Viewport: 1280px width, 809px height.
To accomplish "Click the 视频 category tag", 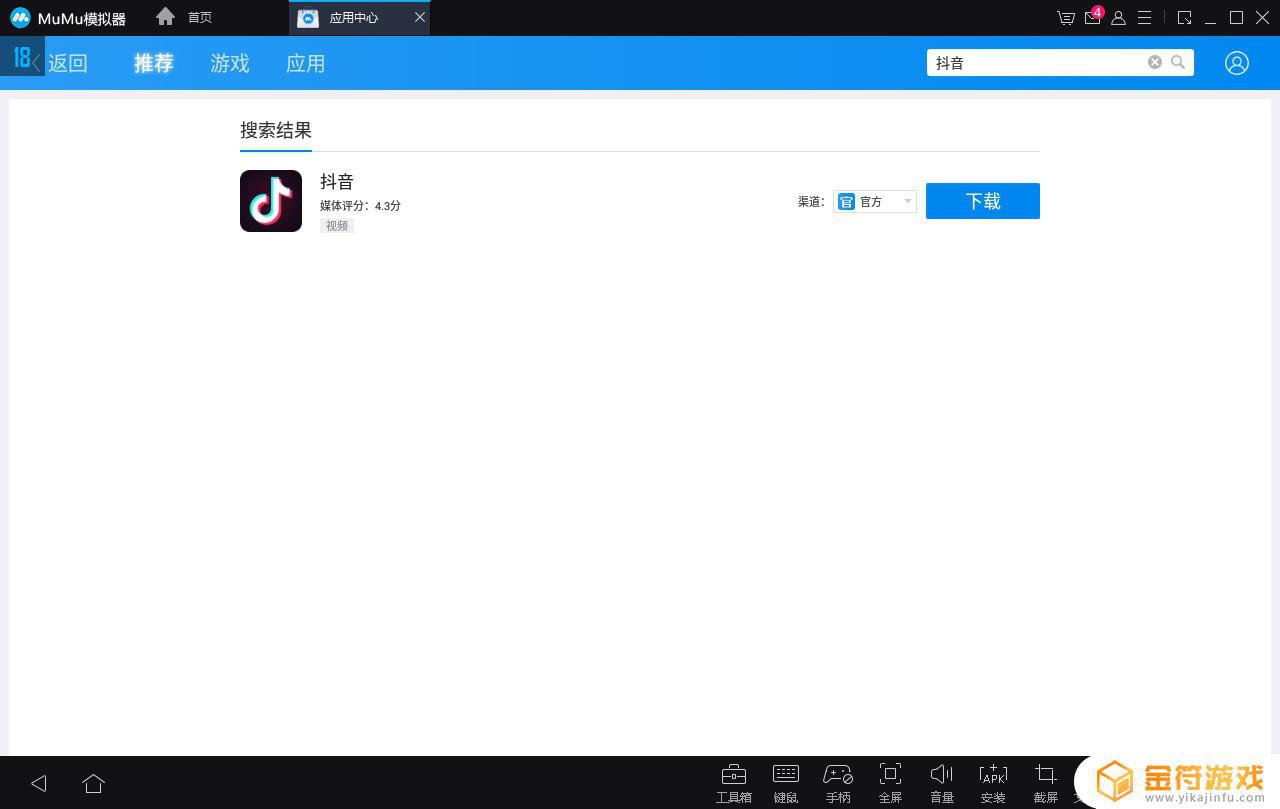I will tap(337, 226).
